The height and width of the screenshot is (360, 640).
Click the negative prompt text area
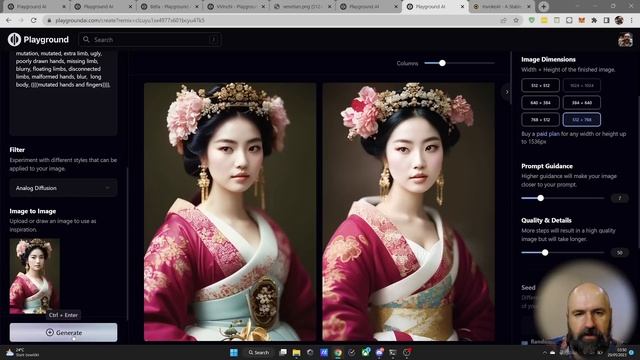(x=63, y=93)
